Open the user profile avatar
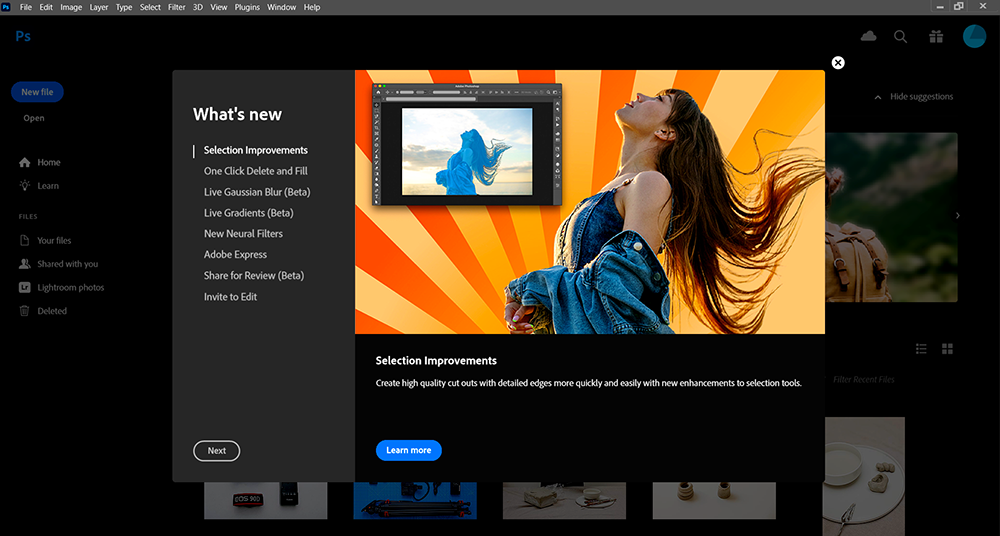This screenshot has height=536, width=1000. 974,36
